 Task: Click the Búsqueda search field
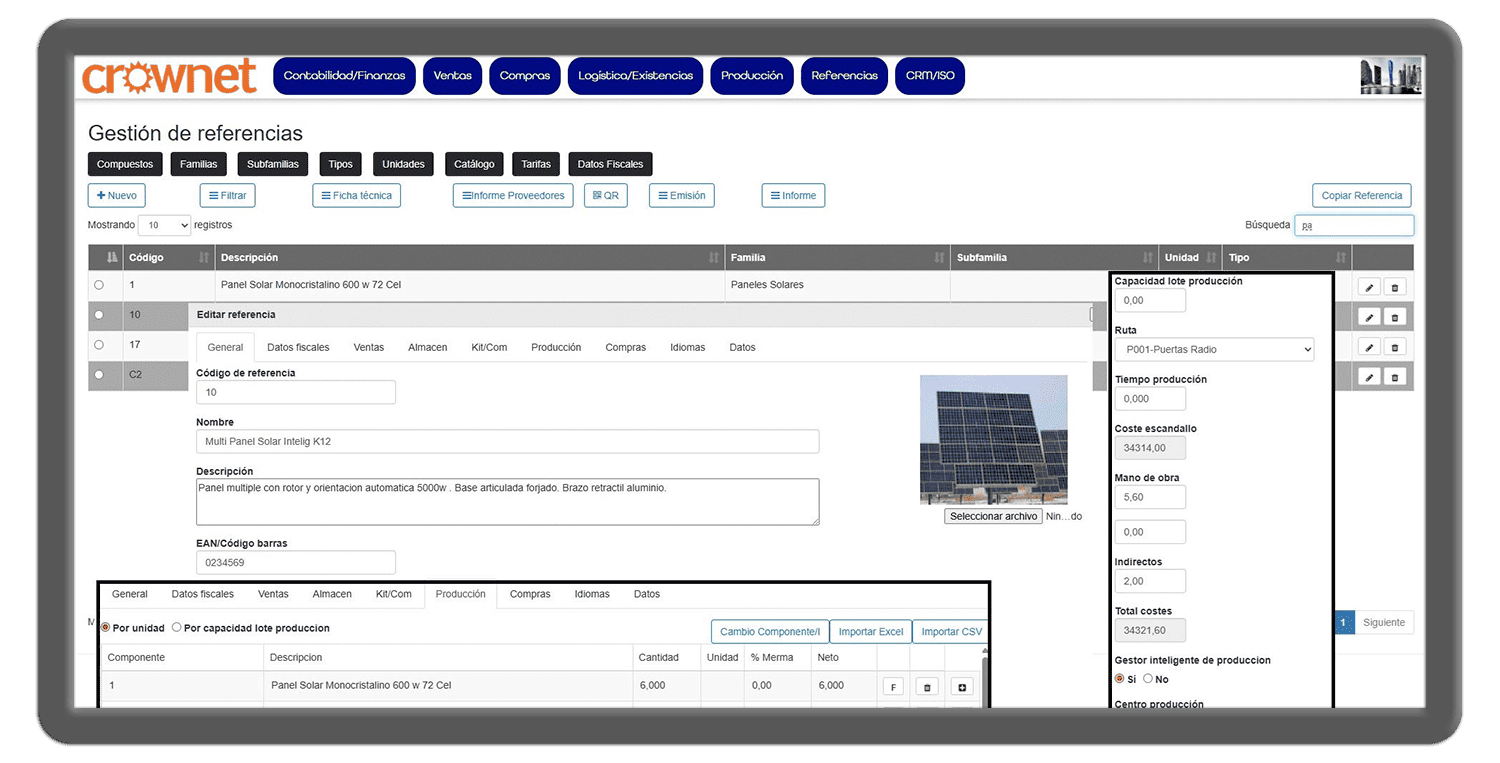point(1354,226)
